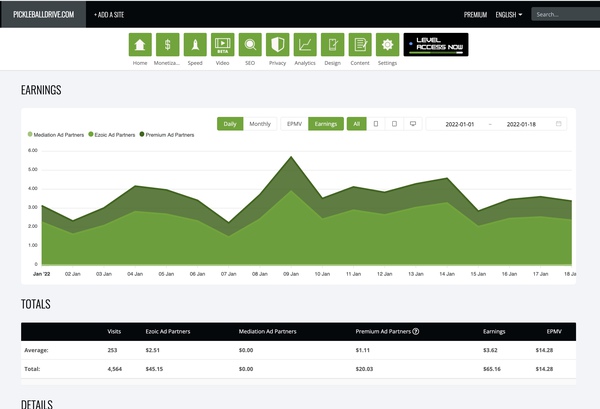This screenshot has width=600, height=409.
Task: Toggle Premium Ad Partners legend series
Action: pyautogui.click(x=167, y=135)
